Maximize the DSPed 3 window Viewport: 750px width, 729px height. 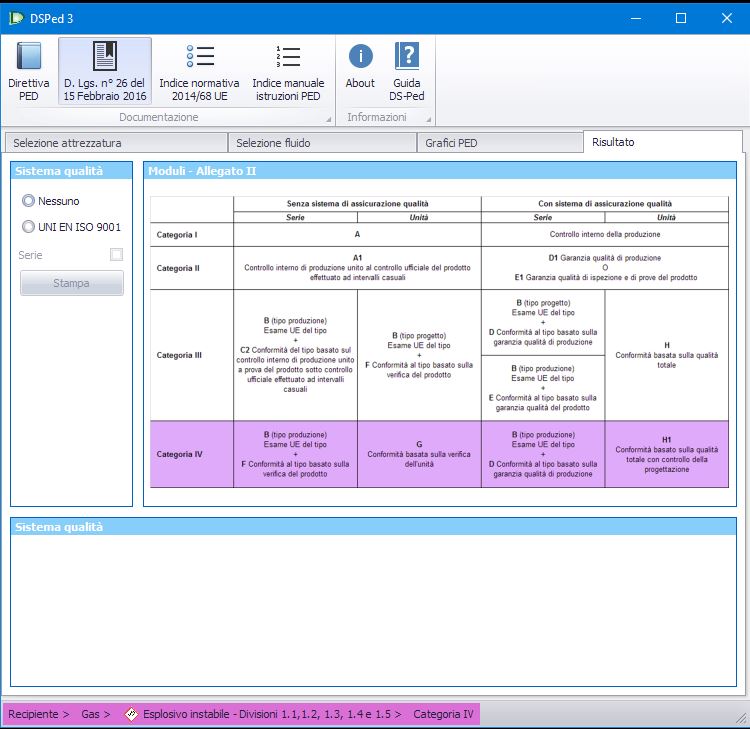click(x=681, y=18)
